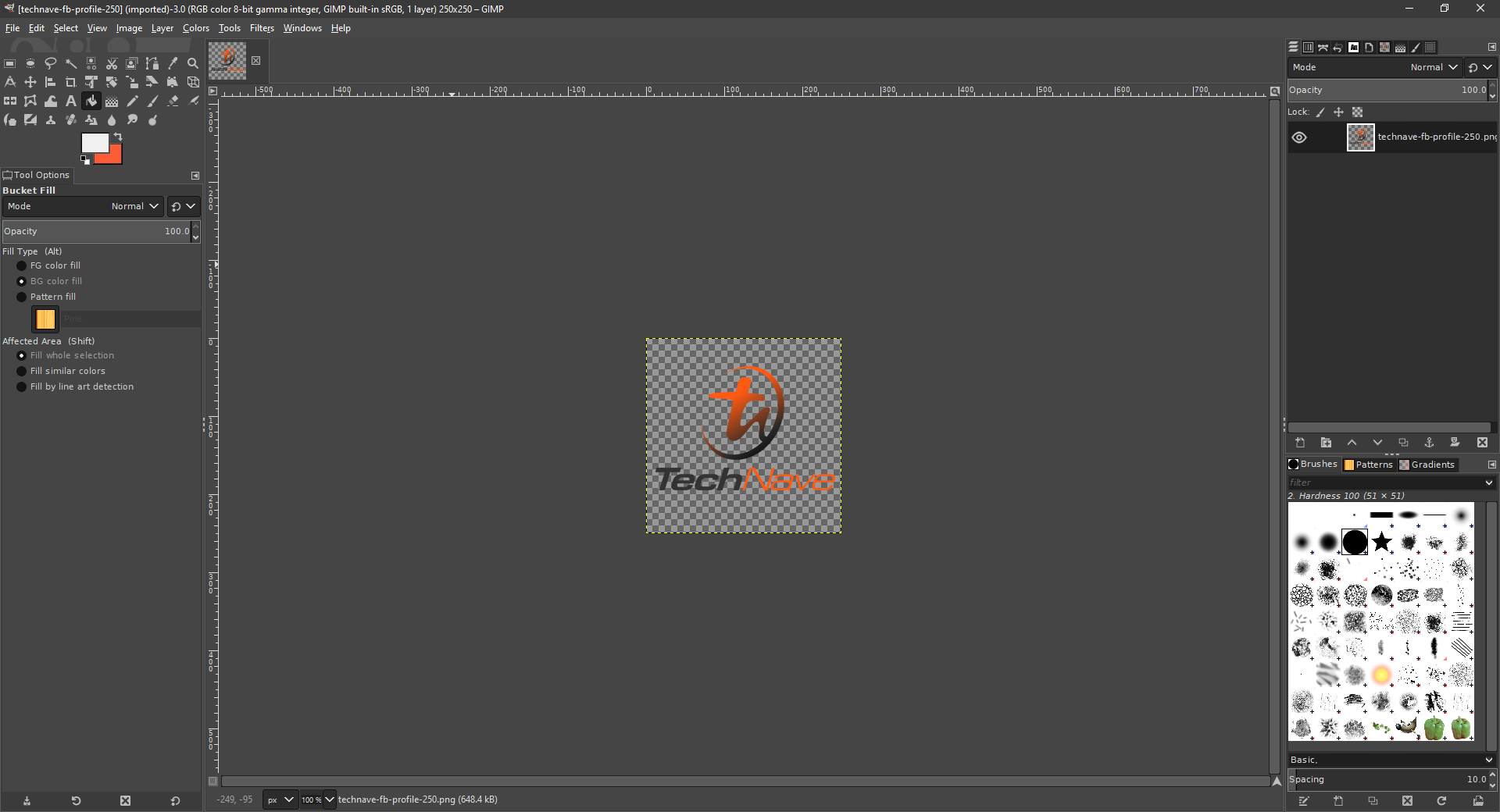Screen dimensions: 1500x812
Task: Open layer mode group switcher dropdown
Action: pos(1480,67)
